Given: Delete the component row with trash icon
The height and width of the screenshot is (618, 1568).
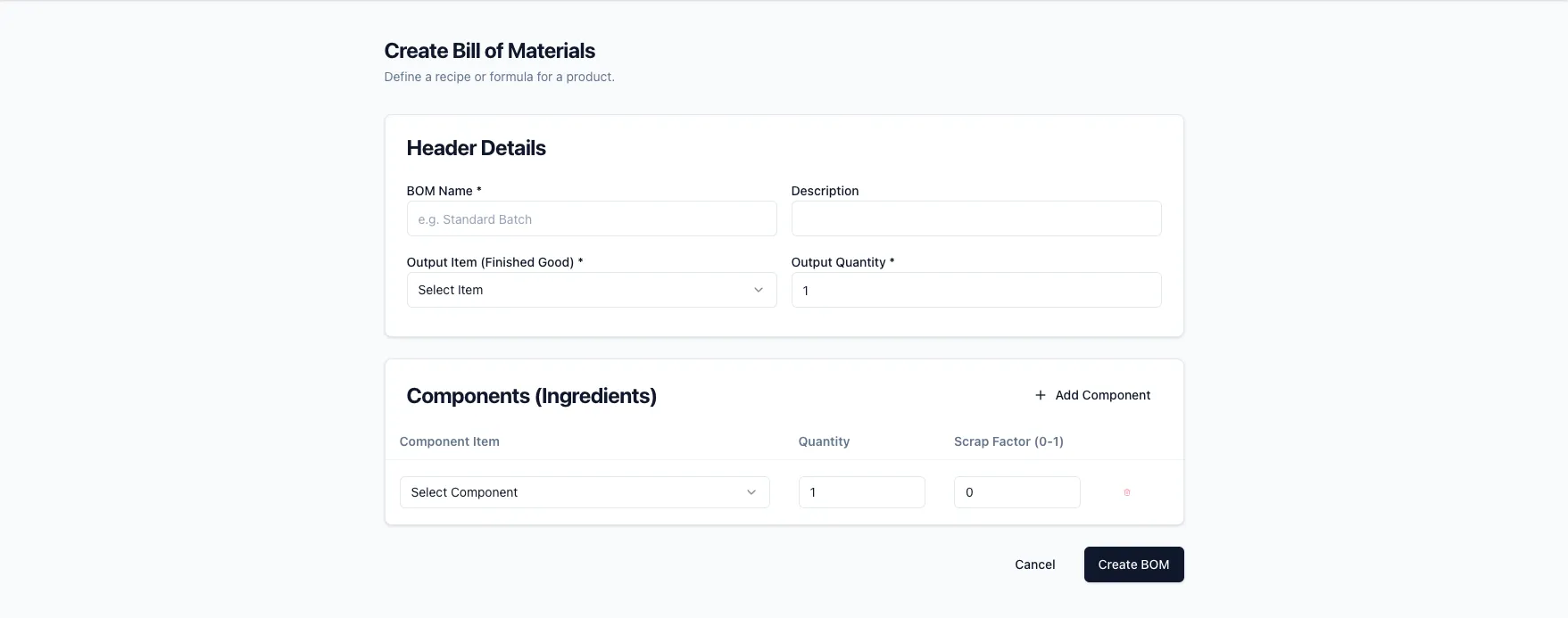Looking at the screenshot, I should point(1126,492).
